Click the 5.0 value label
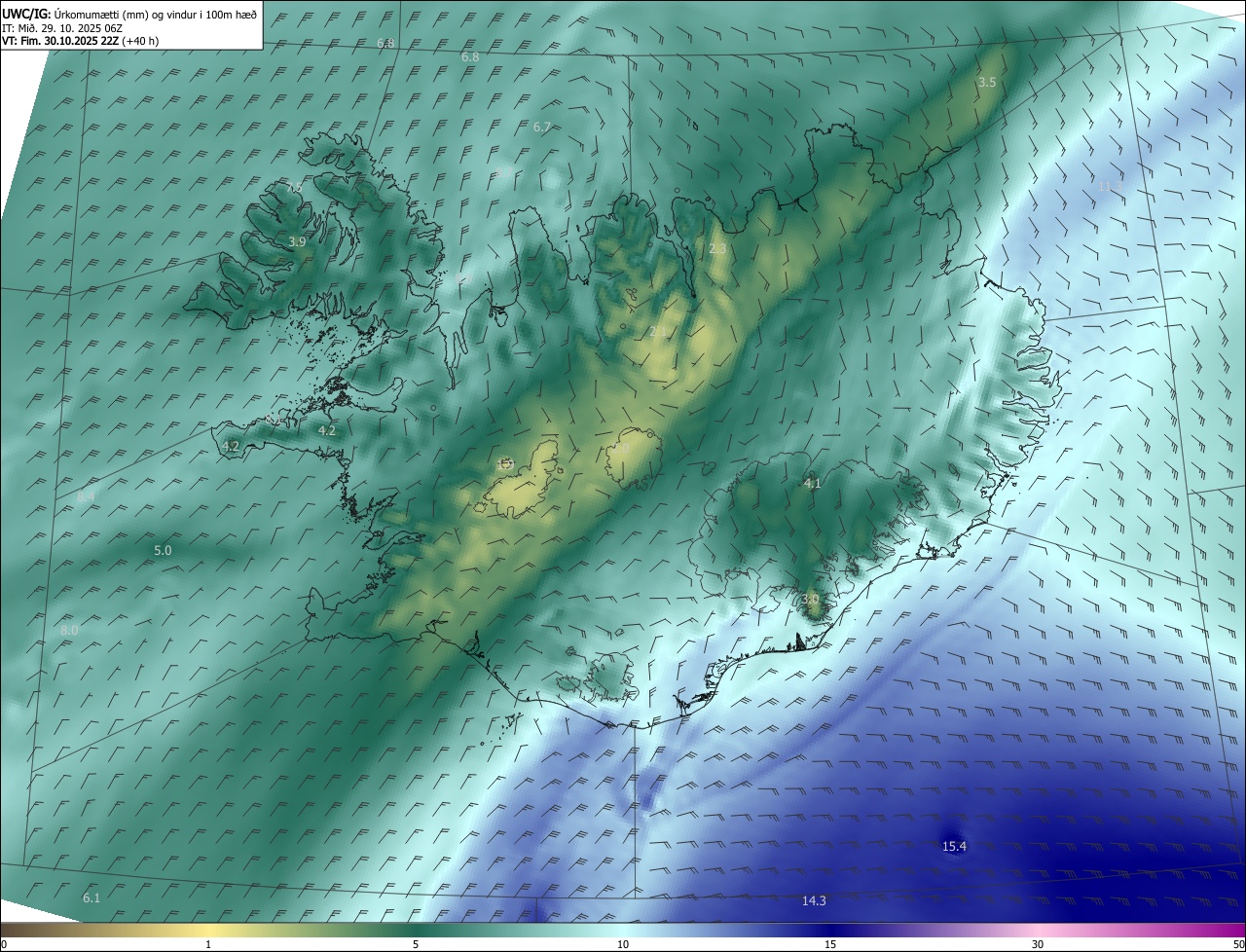Image resolution: width=1246 pixels, height=952 pixels. 163,551
